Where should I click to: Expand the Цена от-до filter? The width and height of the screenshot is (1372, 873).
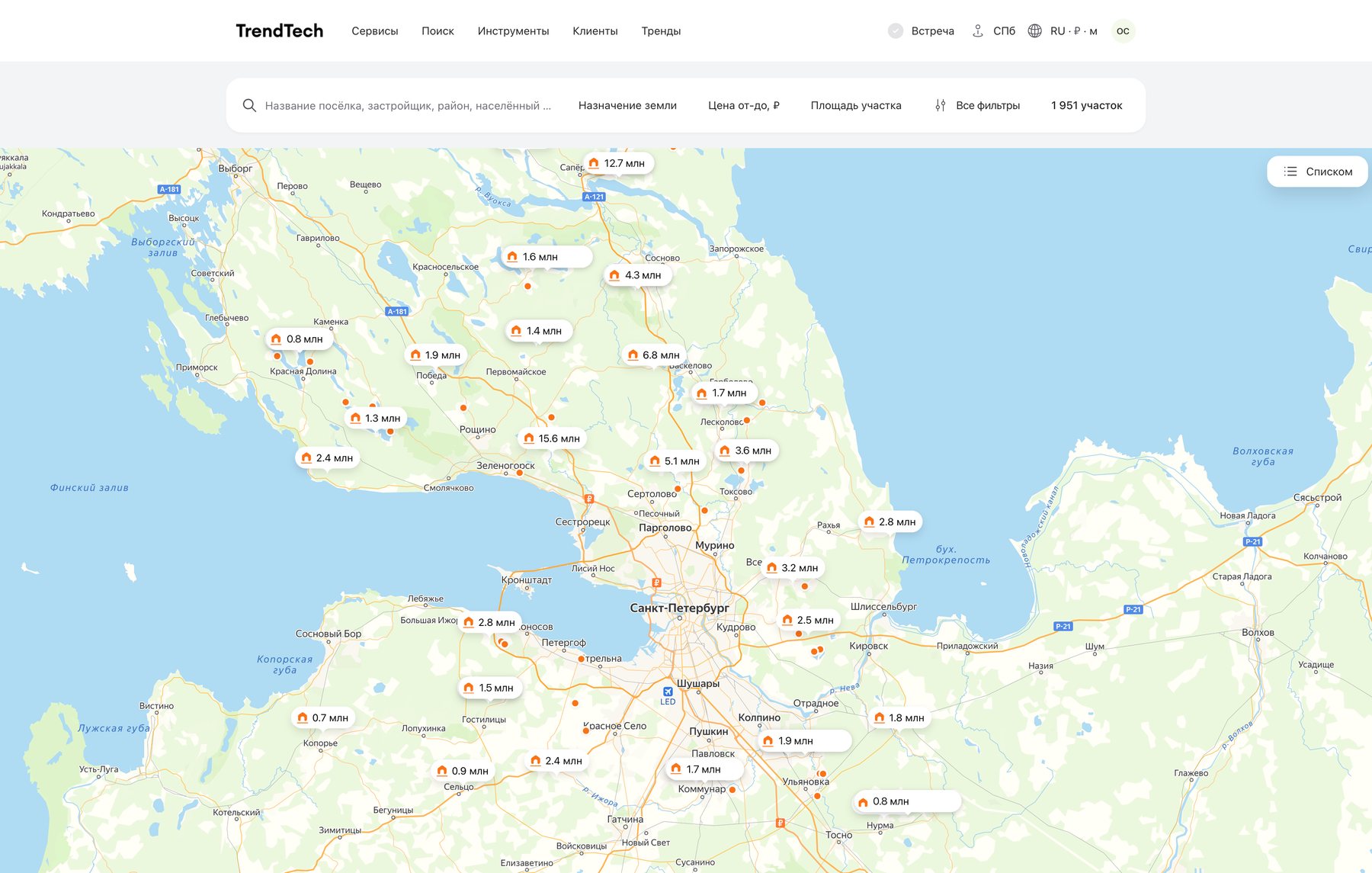[743, 105]
